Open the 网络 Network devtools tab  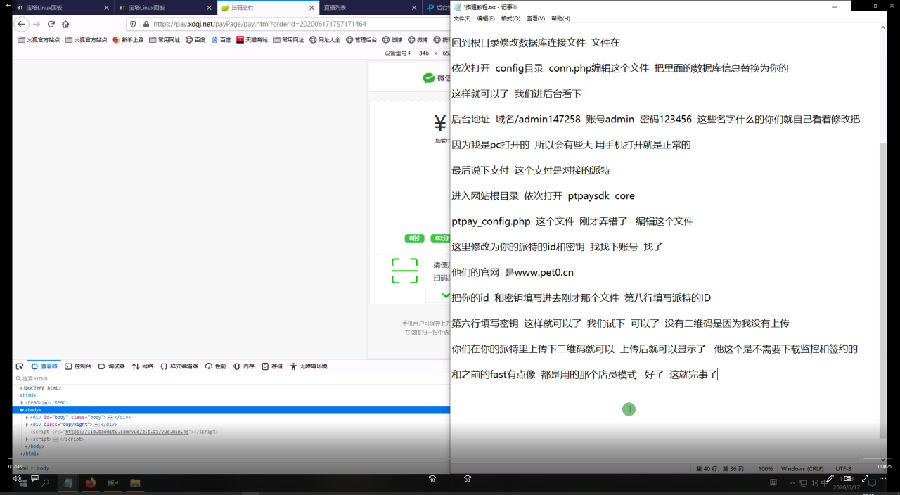(143, 366)
